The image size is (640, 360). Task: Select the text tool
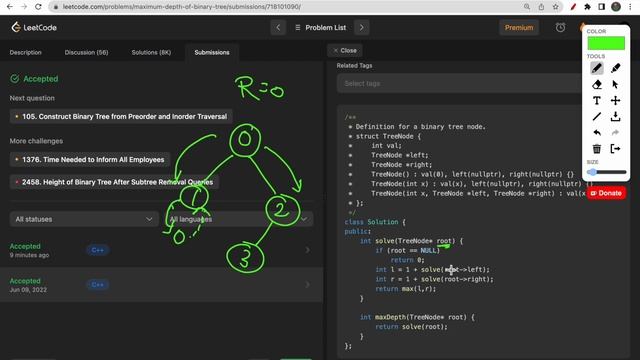[x=597, y=100]
